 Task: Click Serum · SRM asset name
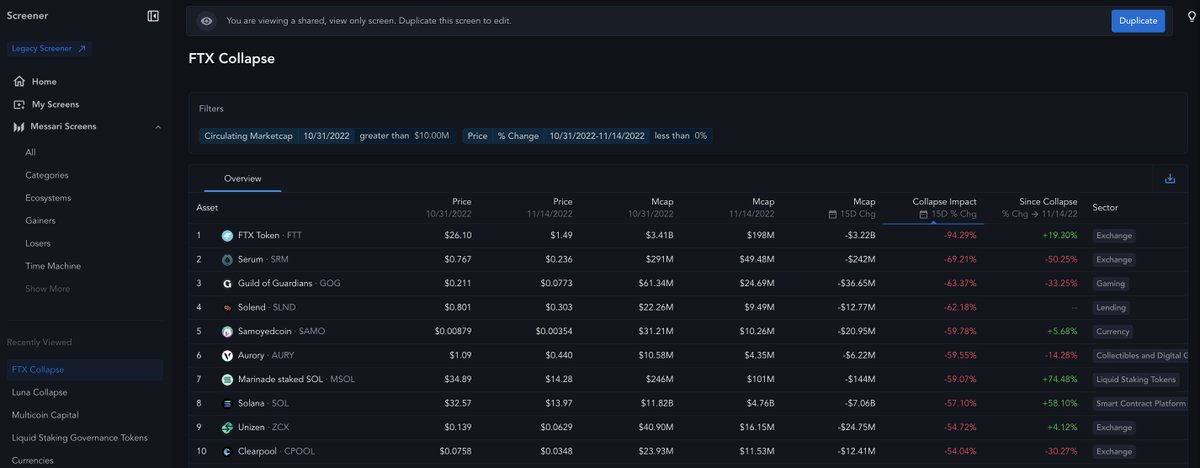(x=265, y=260)
